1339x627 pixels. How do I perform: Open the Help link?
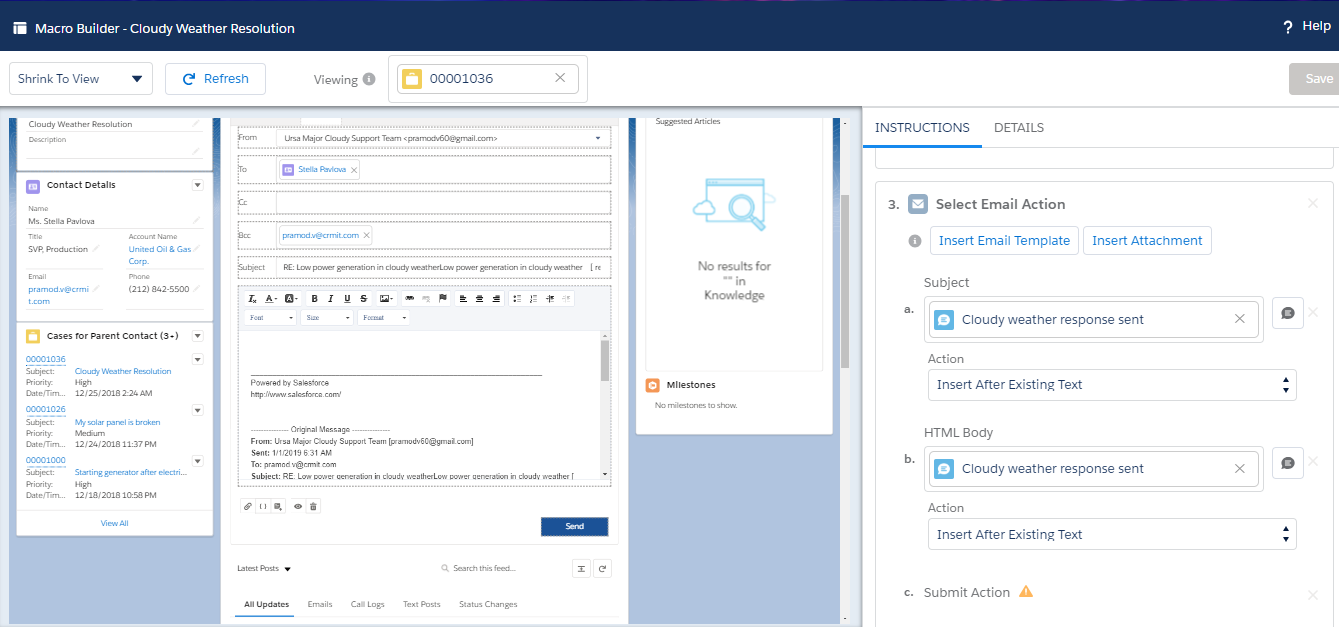coord(1307,27)
